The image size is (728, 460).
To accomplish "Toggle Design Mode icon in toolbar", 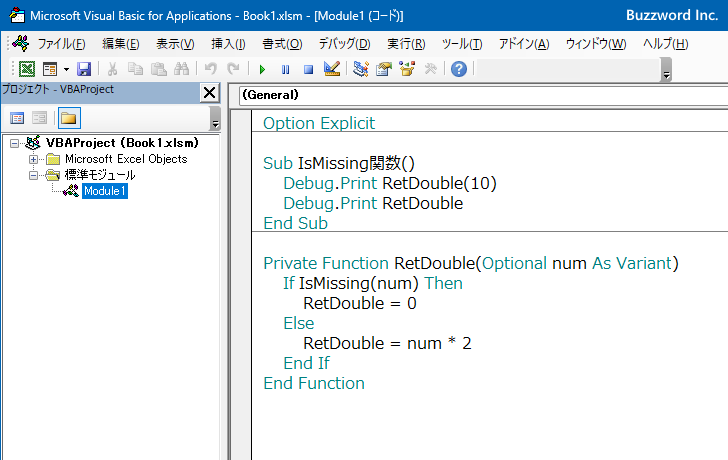I will point(333,69).
